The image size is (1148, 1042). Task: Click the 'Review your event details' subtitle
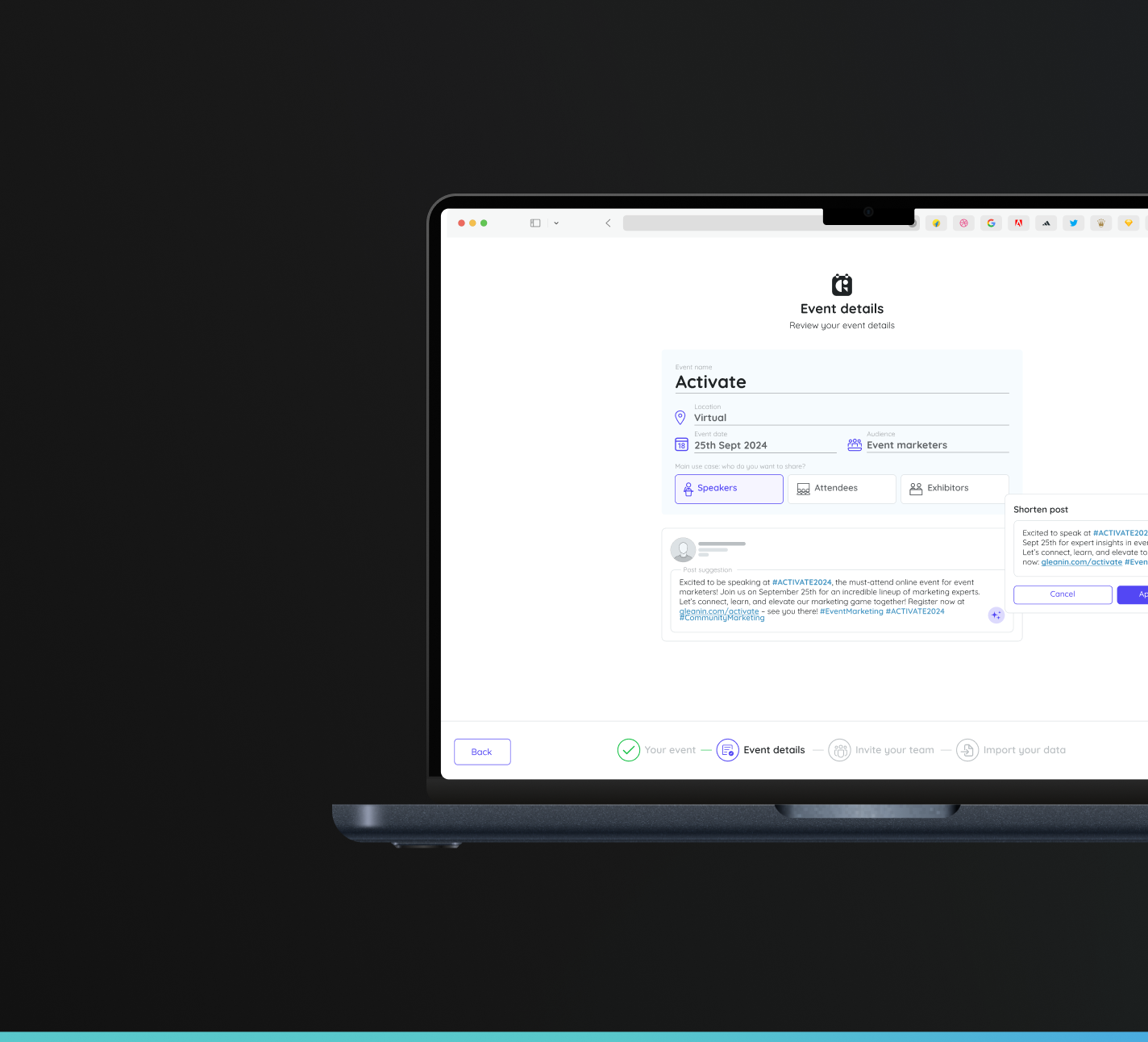(x=842, y=326)
